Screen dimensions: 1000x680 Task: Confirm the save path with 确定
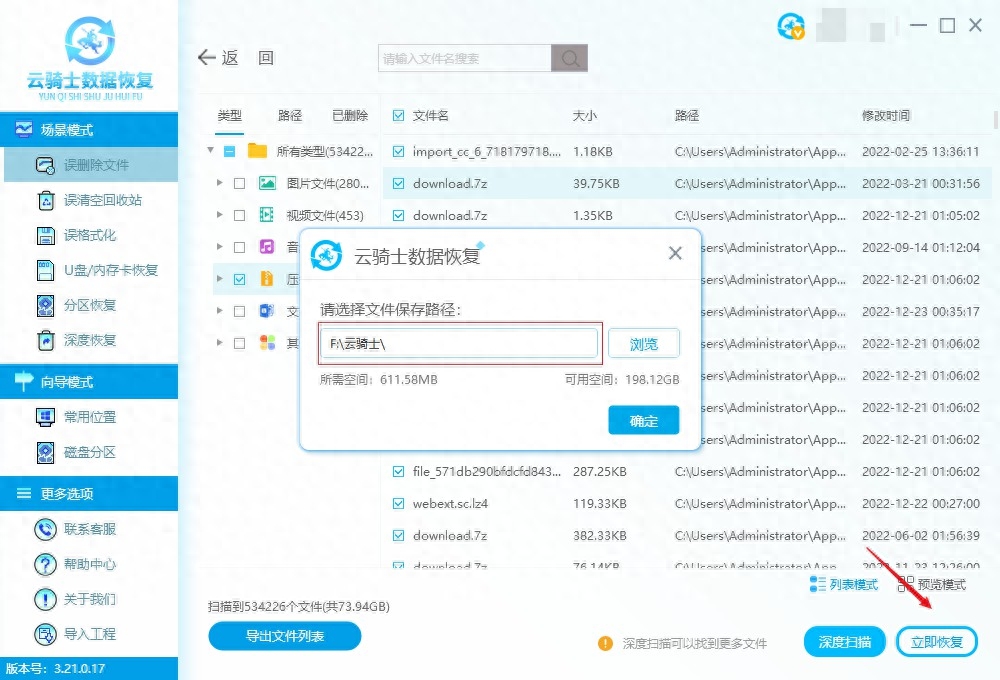coord(643,420)
